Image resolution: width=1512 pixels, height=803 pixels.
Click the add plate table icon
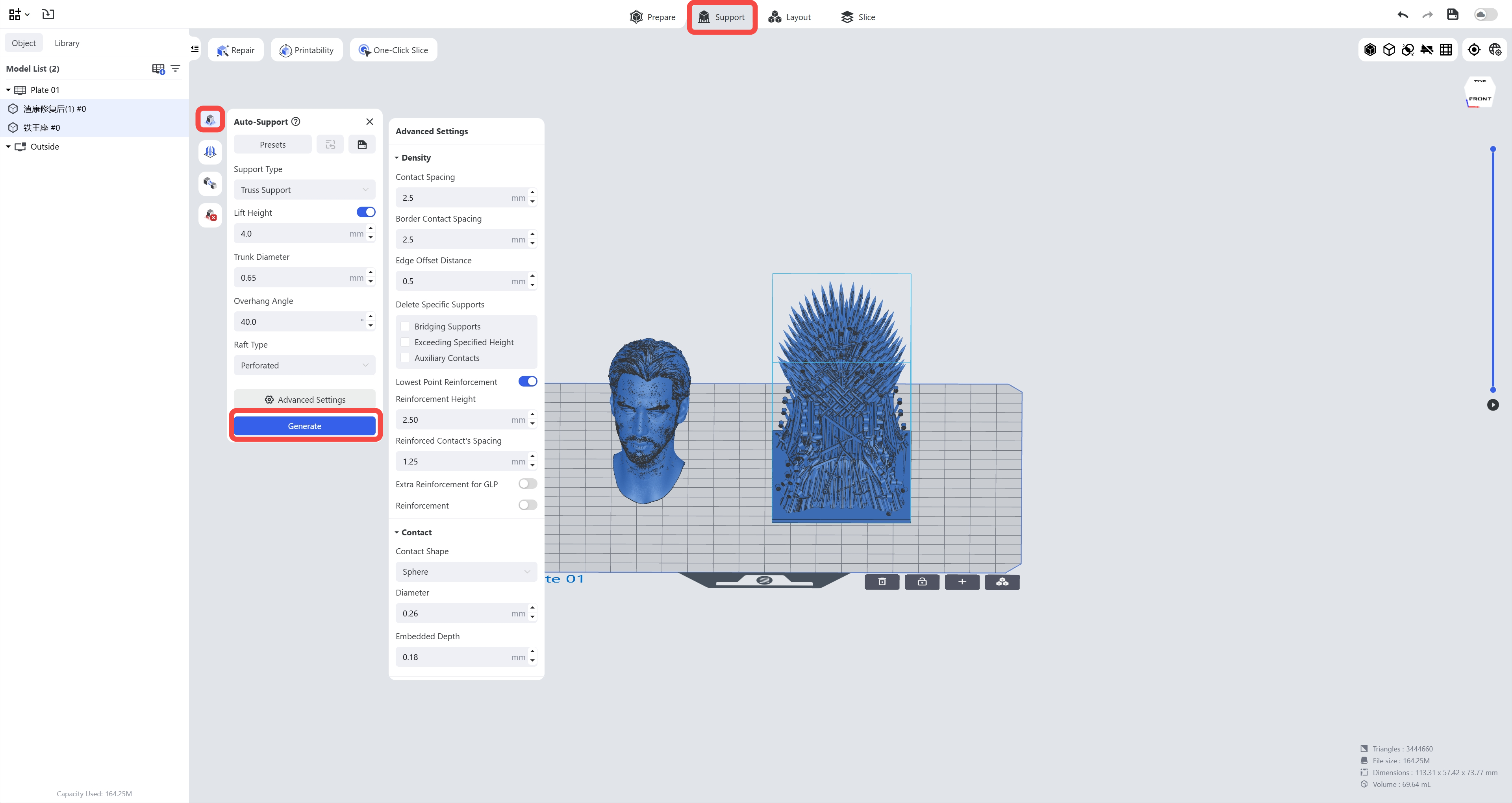click(158, 69)
